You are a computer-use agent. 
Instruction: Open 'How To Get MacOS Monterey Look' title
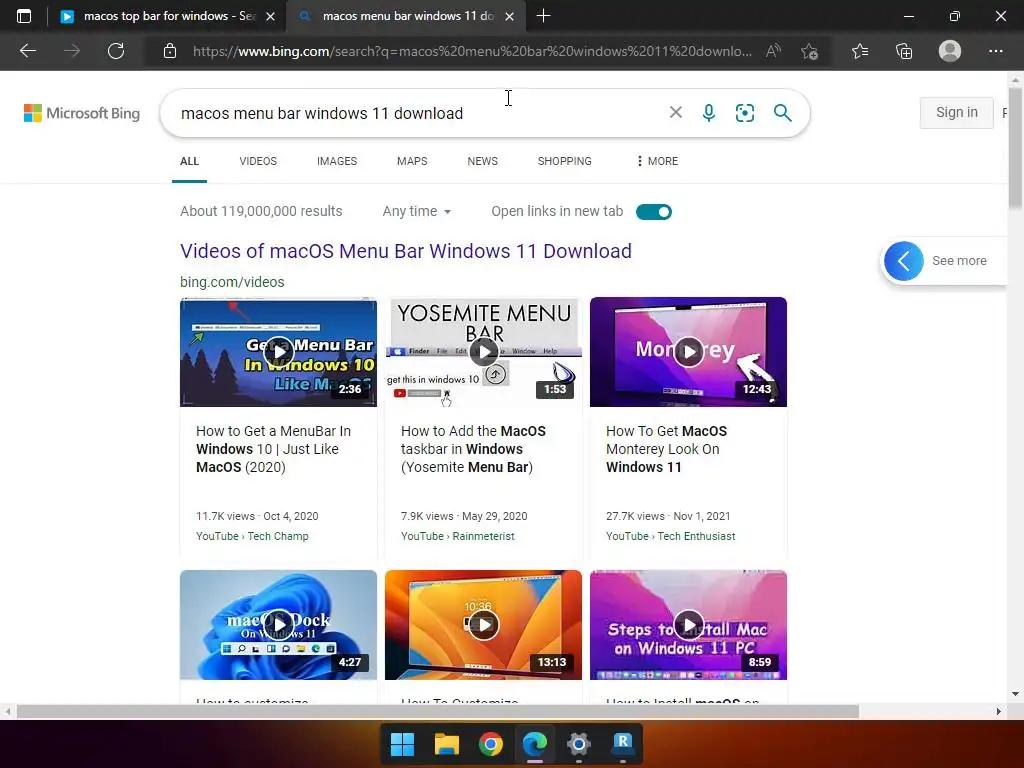coord(666,449)
